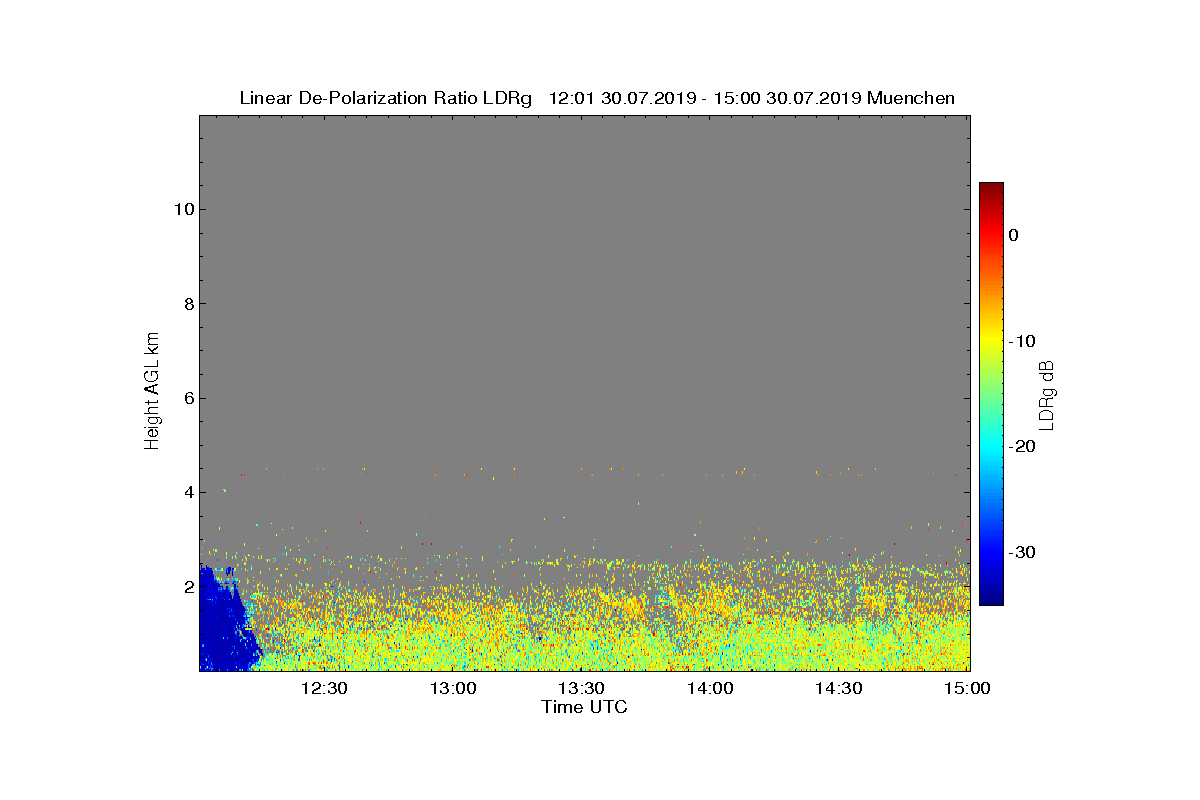Click the plot title mentioning Muenchen

tap(597, 98)
